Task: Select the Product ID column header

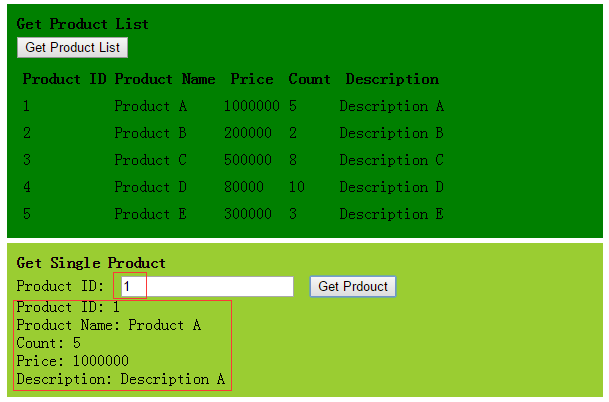Action: point(64,79)
